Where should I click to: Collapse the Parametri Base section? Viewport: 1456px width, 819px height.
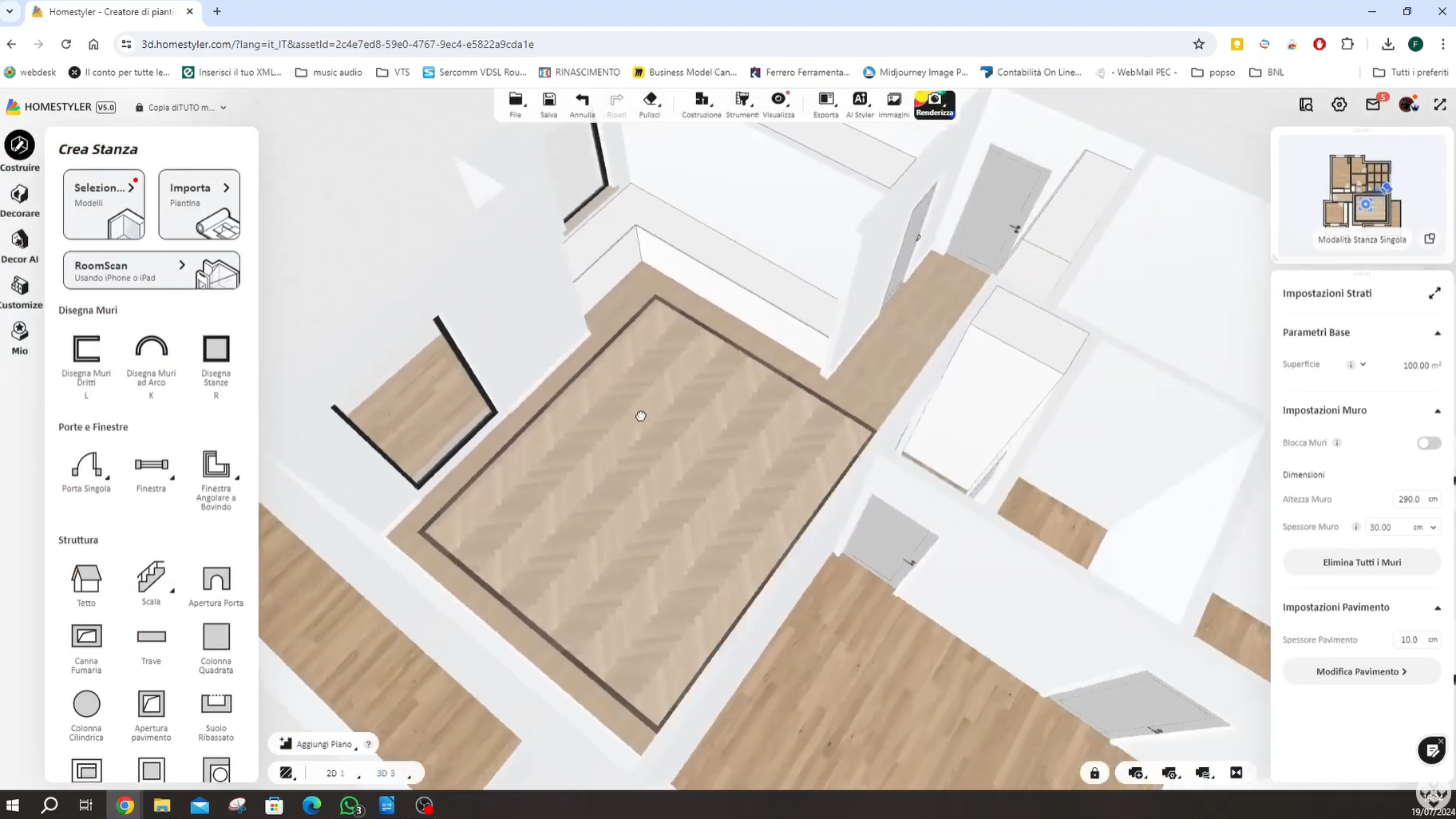[x=1437, y=333]
